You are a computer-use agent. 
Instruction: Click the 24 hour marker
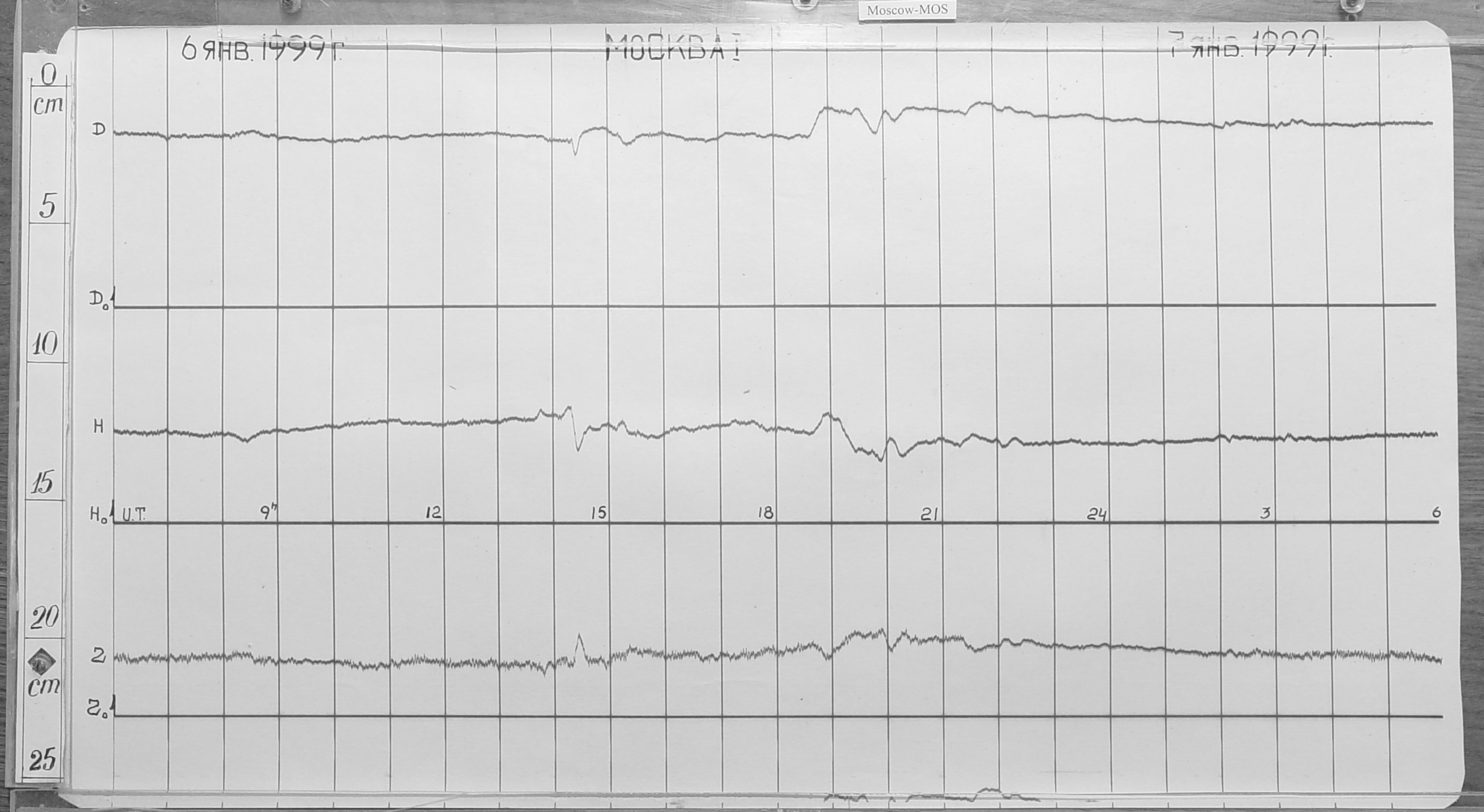[x=1097, y=514]
